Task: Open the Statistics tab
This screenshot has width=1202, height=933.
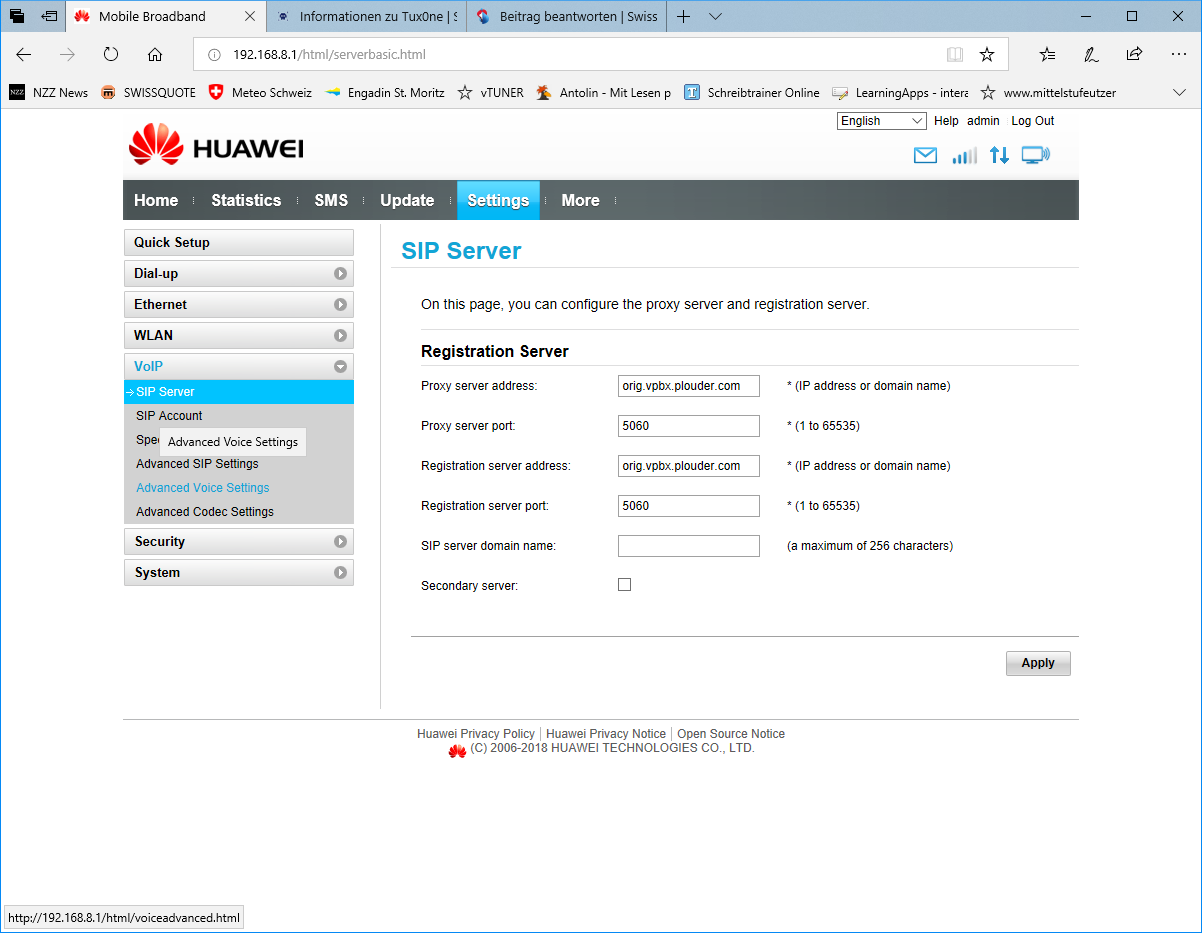Action: [x=246, y=200]
